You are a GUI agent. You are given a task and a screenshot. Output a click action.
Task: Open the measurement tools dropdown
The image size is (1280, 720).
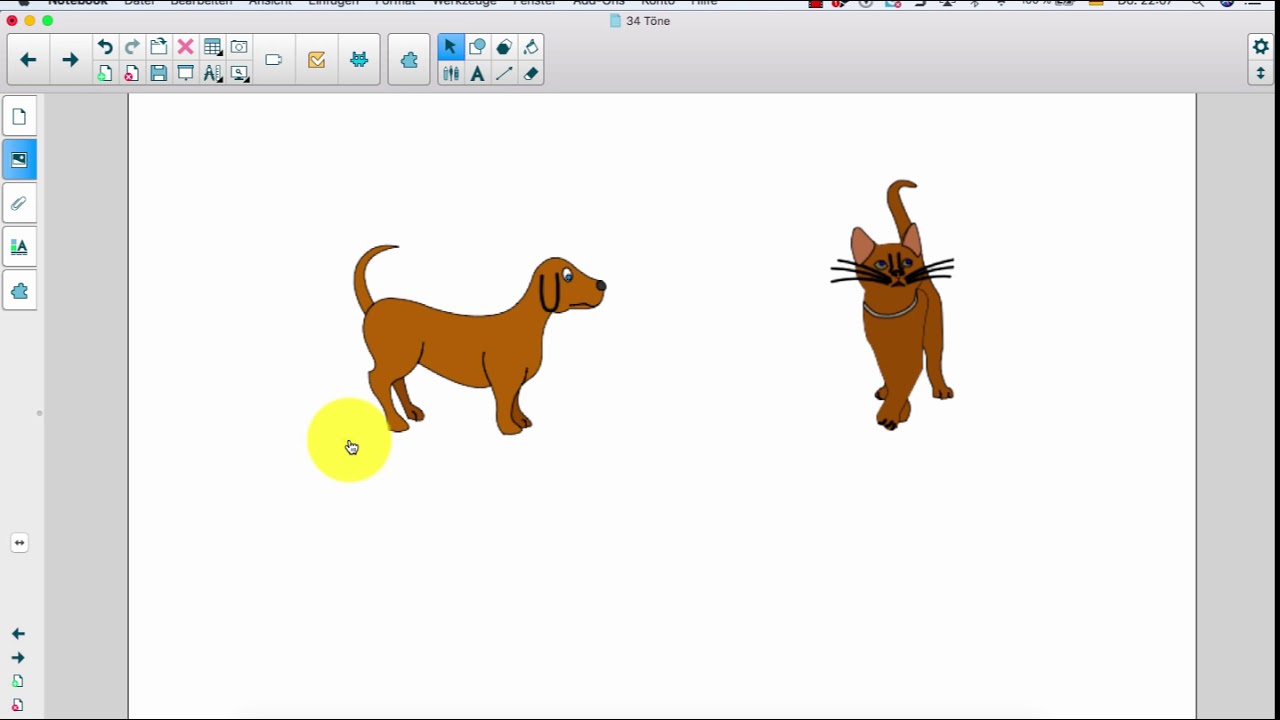pos(212,73)
